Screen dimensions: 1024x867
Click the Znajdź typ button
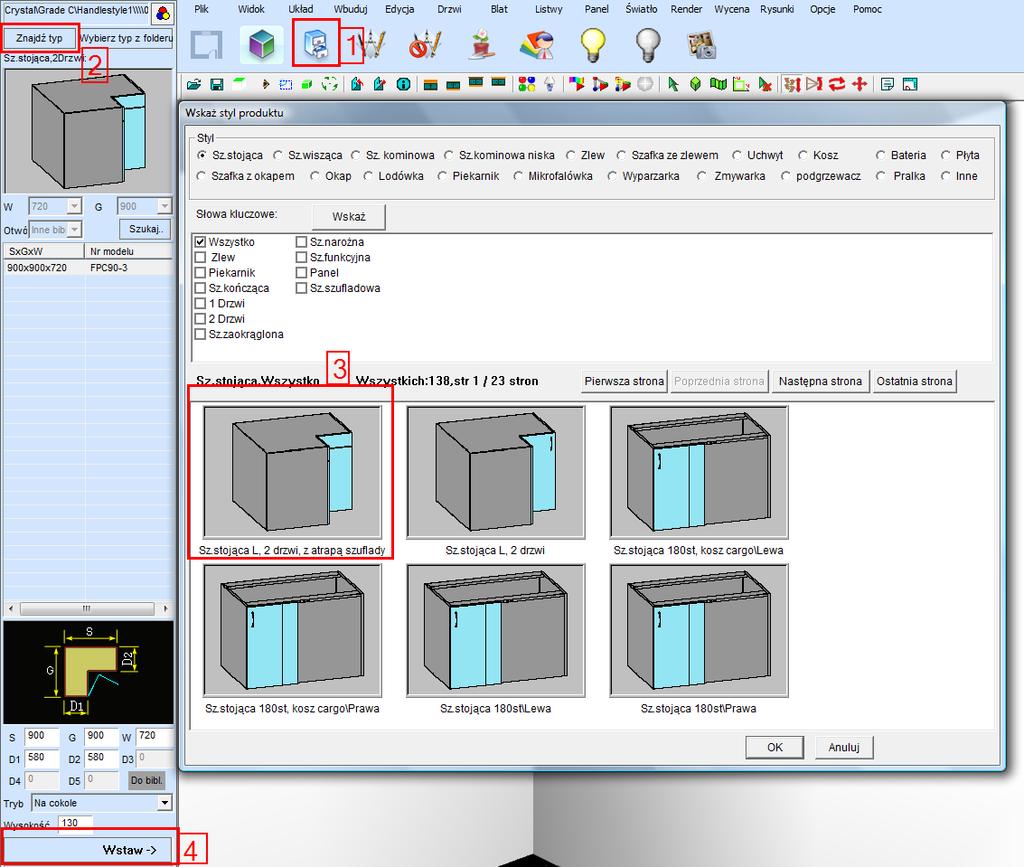pyautogui.click(x=39, y=38)
